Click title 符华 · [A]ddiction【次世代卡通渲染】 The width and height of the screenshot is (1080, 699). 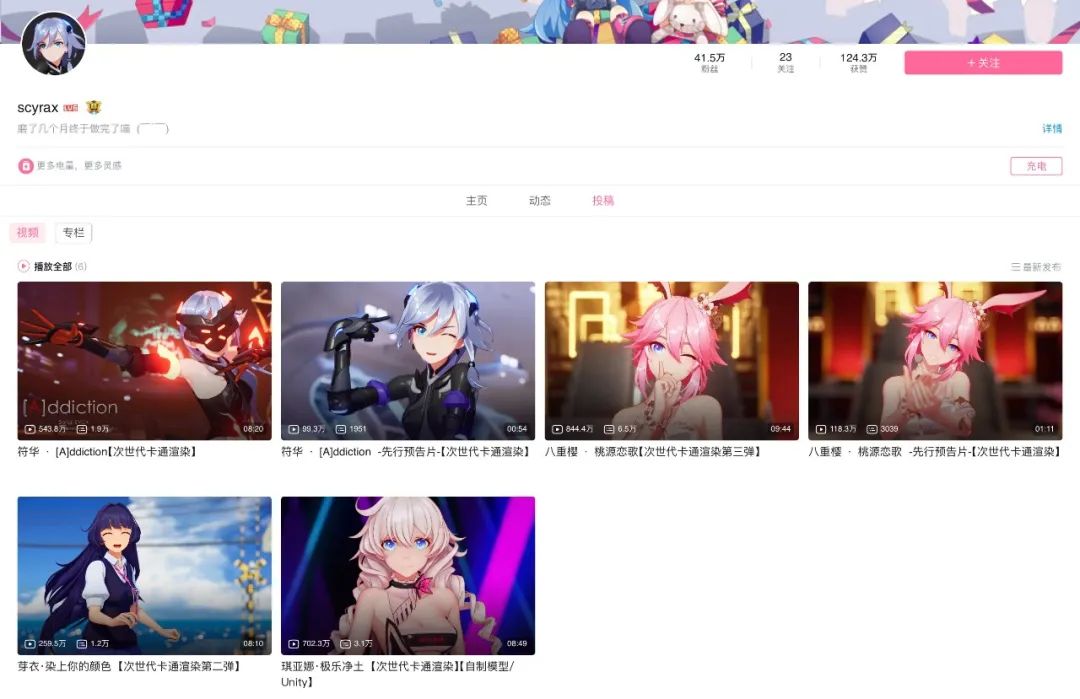[x=107, y=452]
